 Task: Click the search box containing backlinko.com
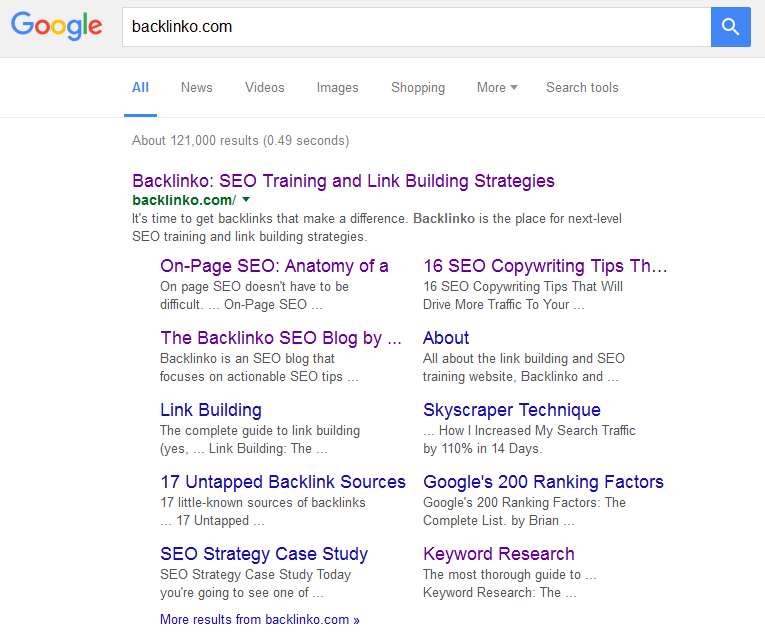415,27
